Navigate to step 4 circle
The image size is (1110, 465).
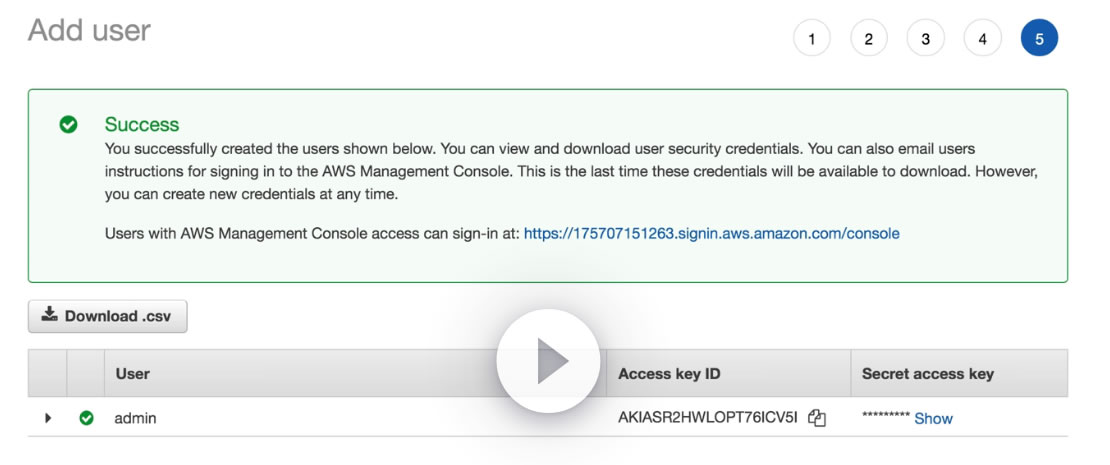click(983, 39)
